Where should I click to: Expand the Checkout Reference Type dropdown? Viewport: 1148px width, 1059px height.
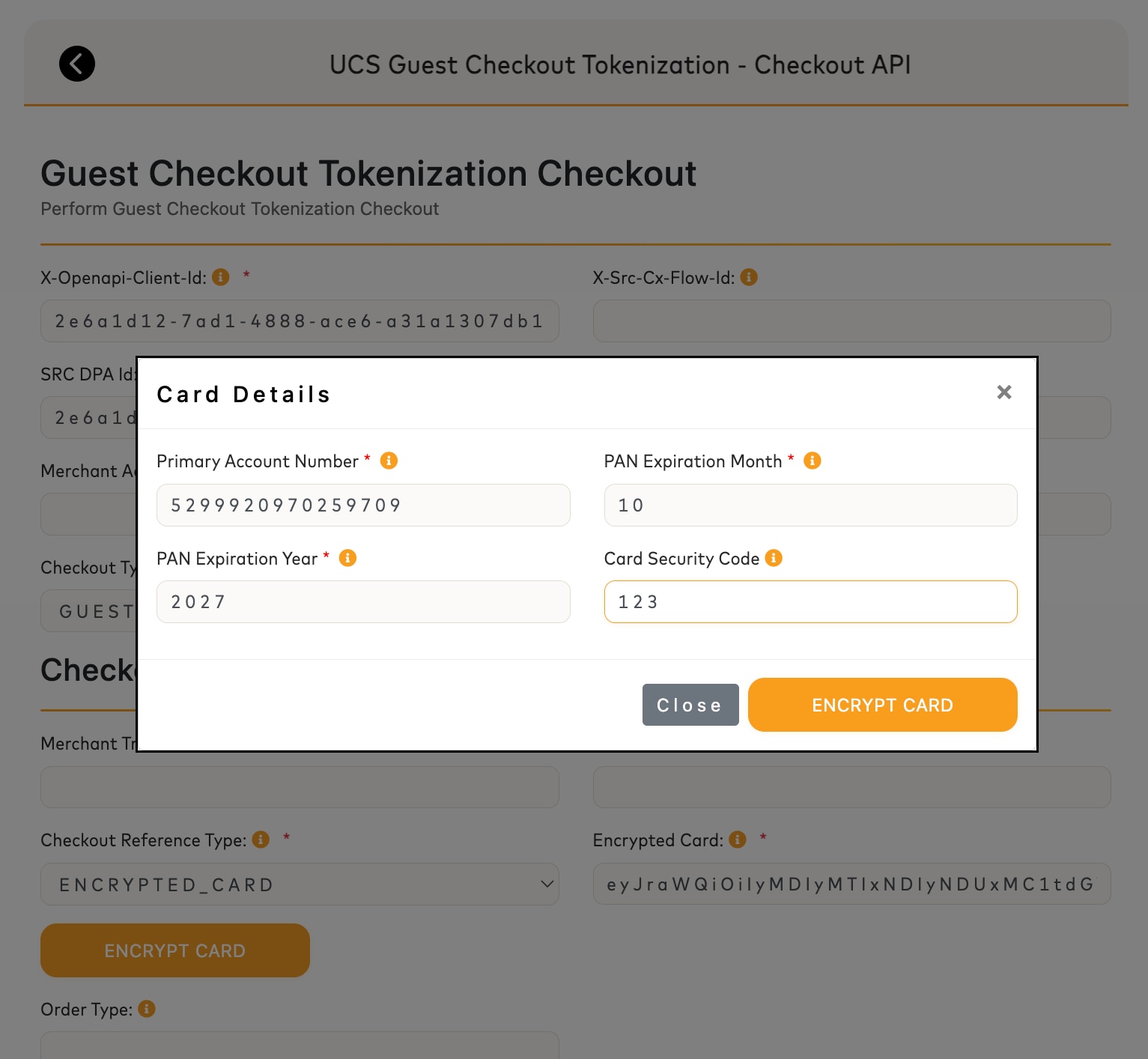pos(300,884)
